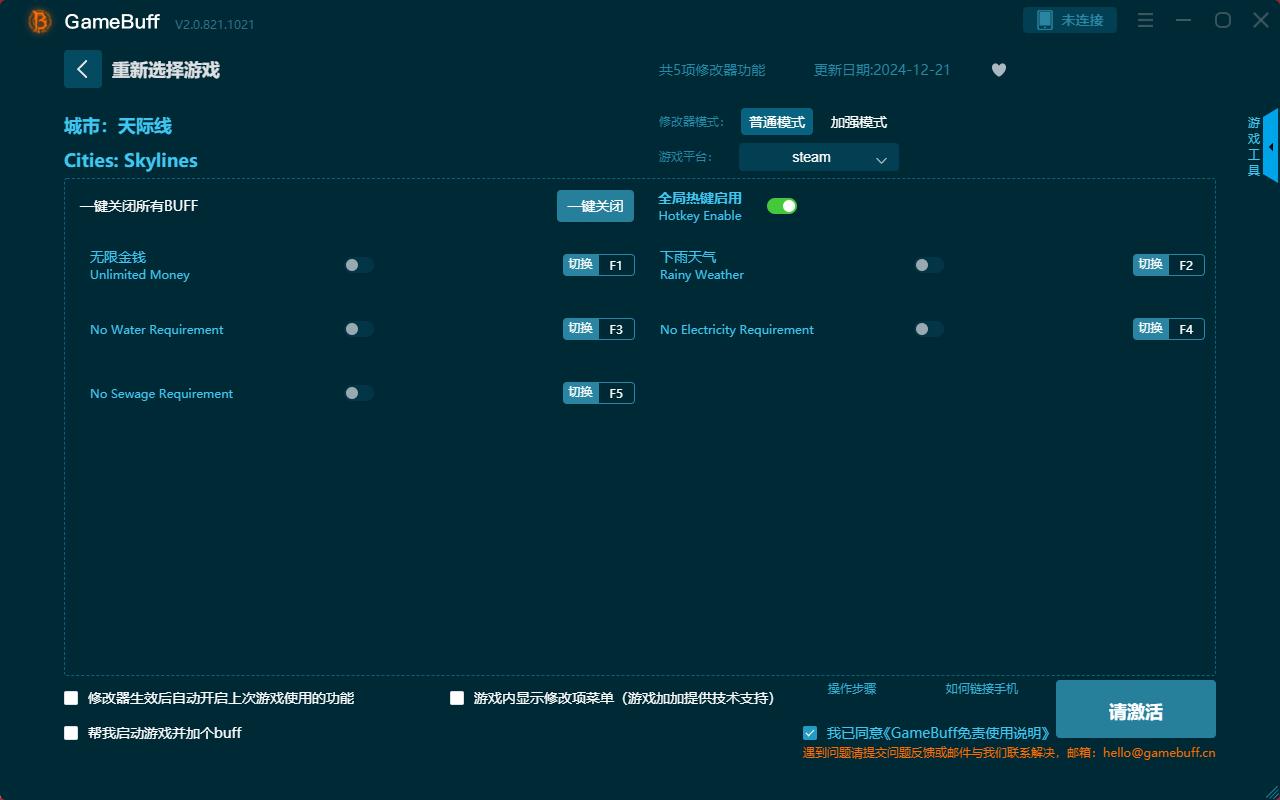This screenshot has width=1280, height=800.
Task: Open the steam platform dropdown
Action: (x=818, y=157)
